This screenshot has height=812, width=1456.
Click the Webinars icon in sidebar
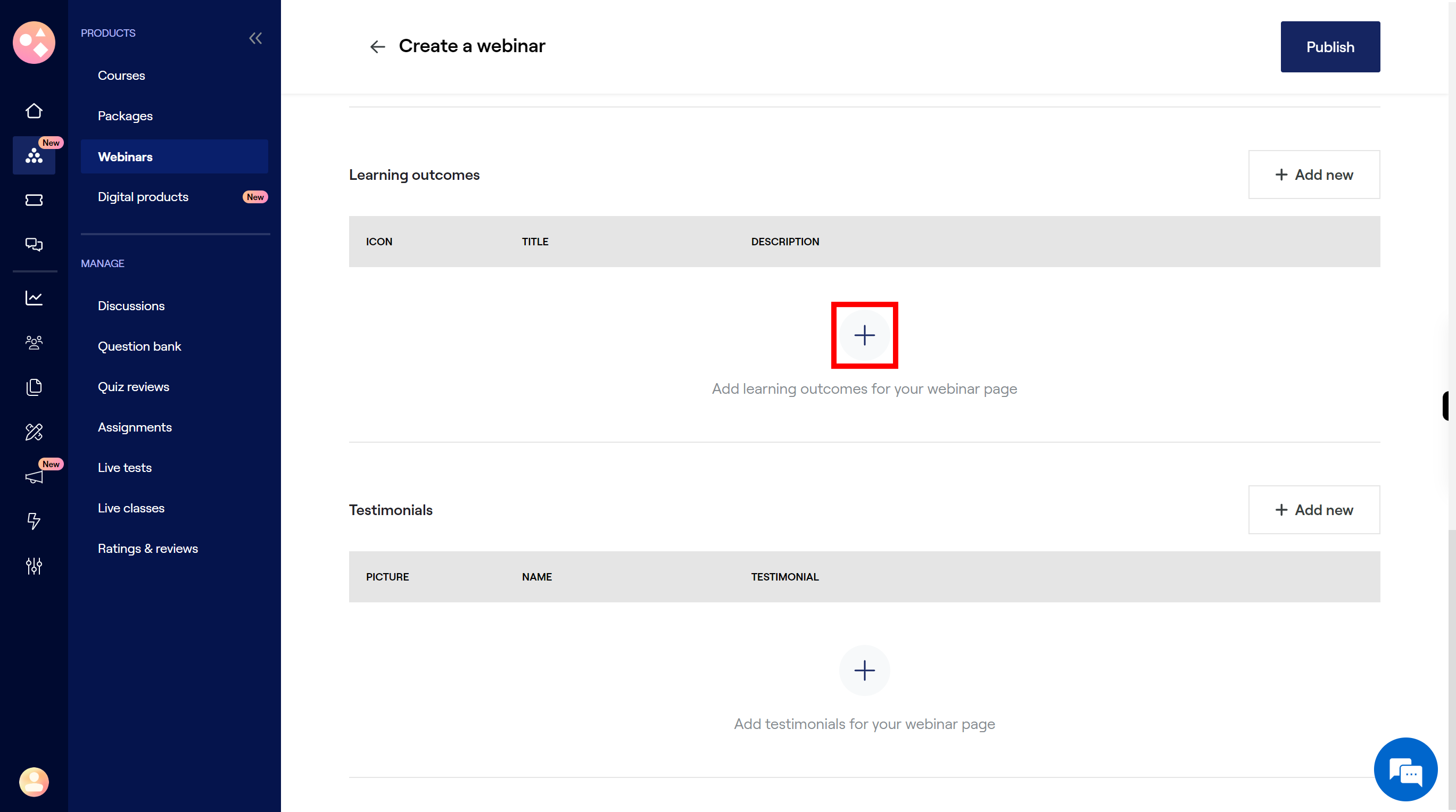(x=34, y=156)
